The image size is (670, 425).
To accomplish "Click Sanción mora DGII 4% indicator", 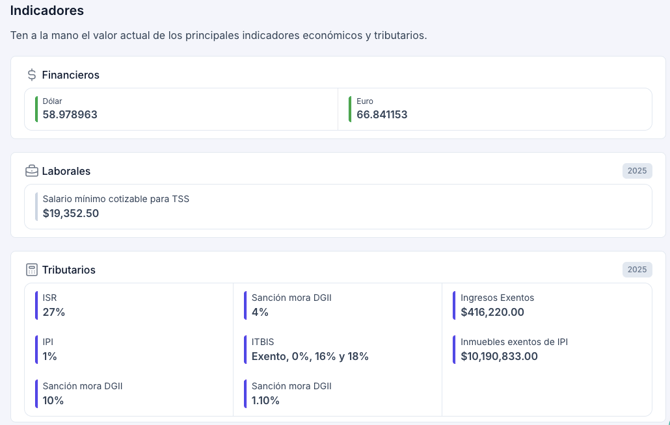I will (x=291, y=305).
